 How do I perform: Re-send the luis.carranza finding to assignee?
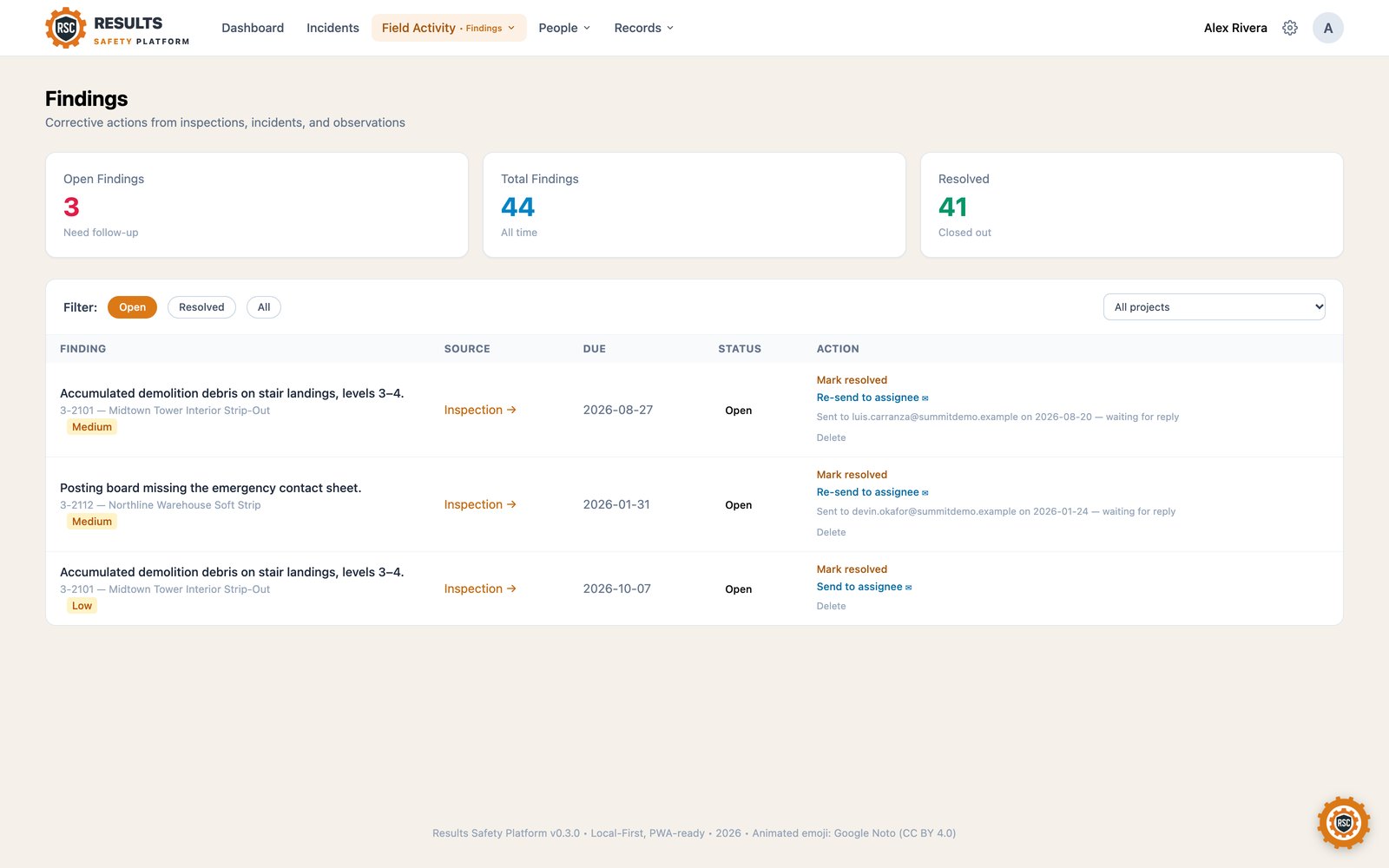(872, 398)
